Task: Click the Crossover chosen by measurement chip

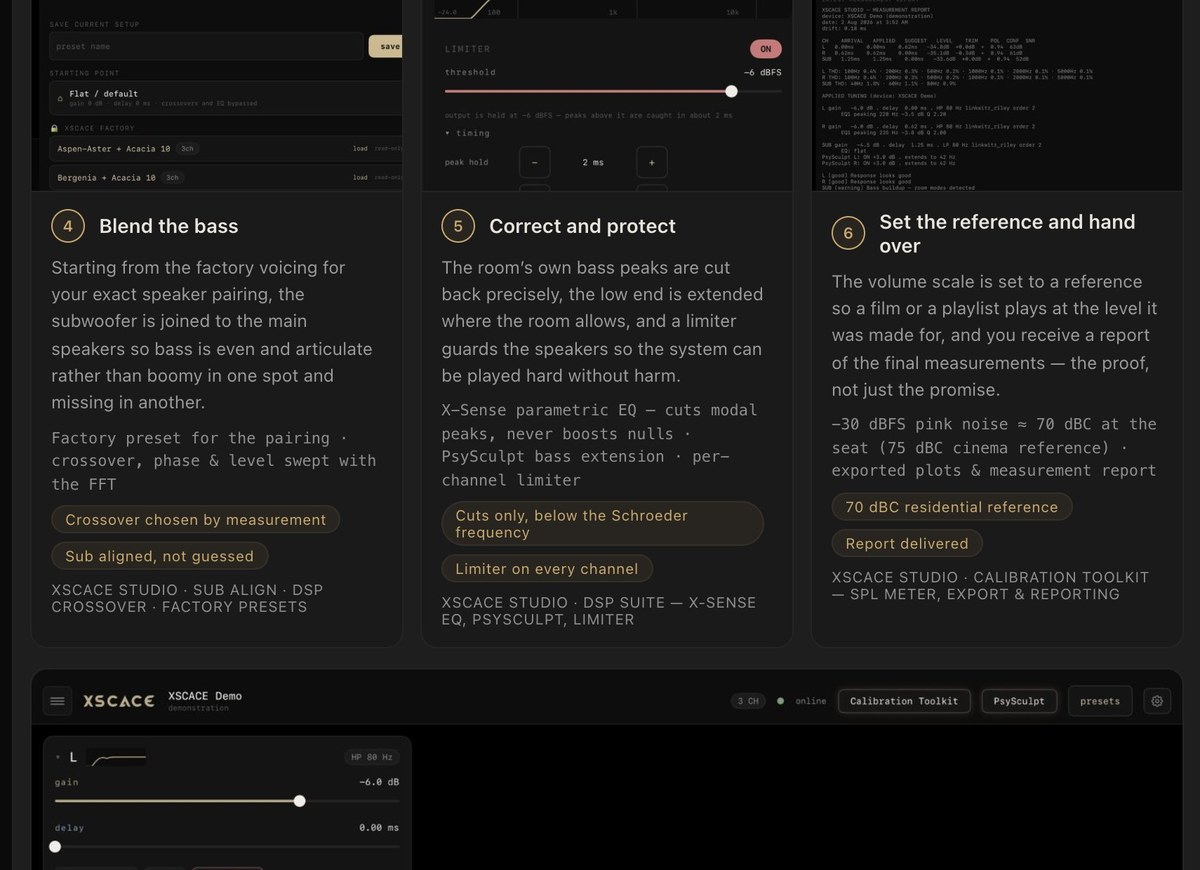Action: (196, 520)
